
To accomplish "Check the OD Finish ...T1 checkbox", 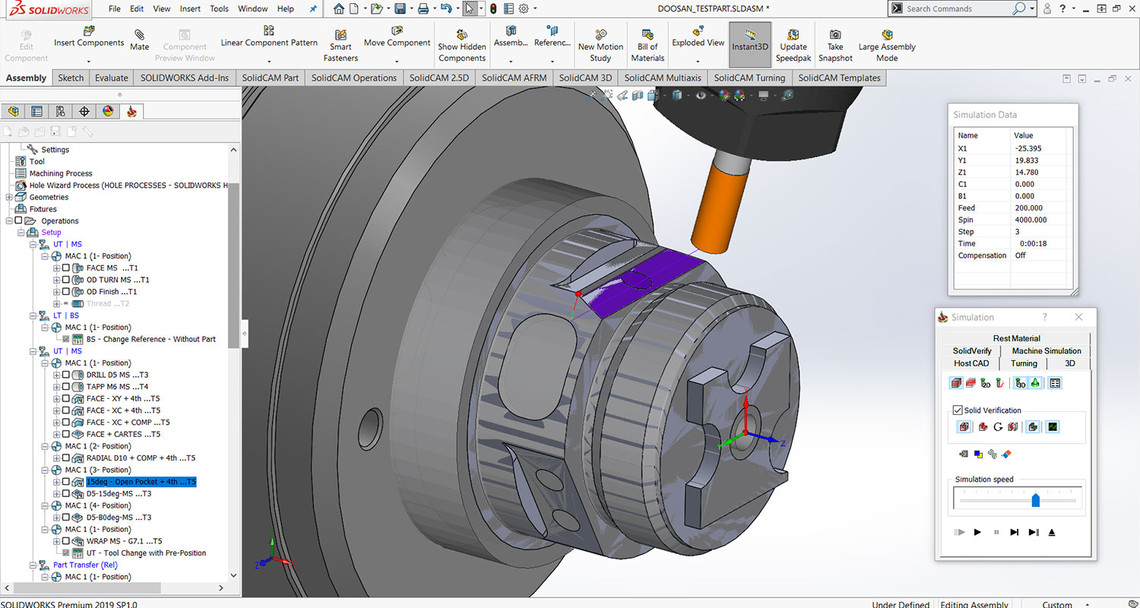I will click(x=66, y=292).
